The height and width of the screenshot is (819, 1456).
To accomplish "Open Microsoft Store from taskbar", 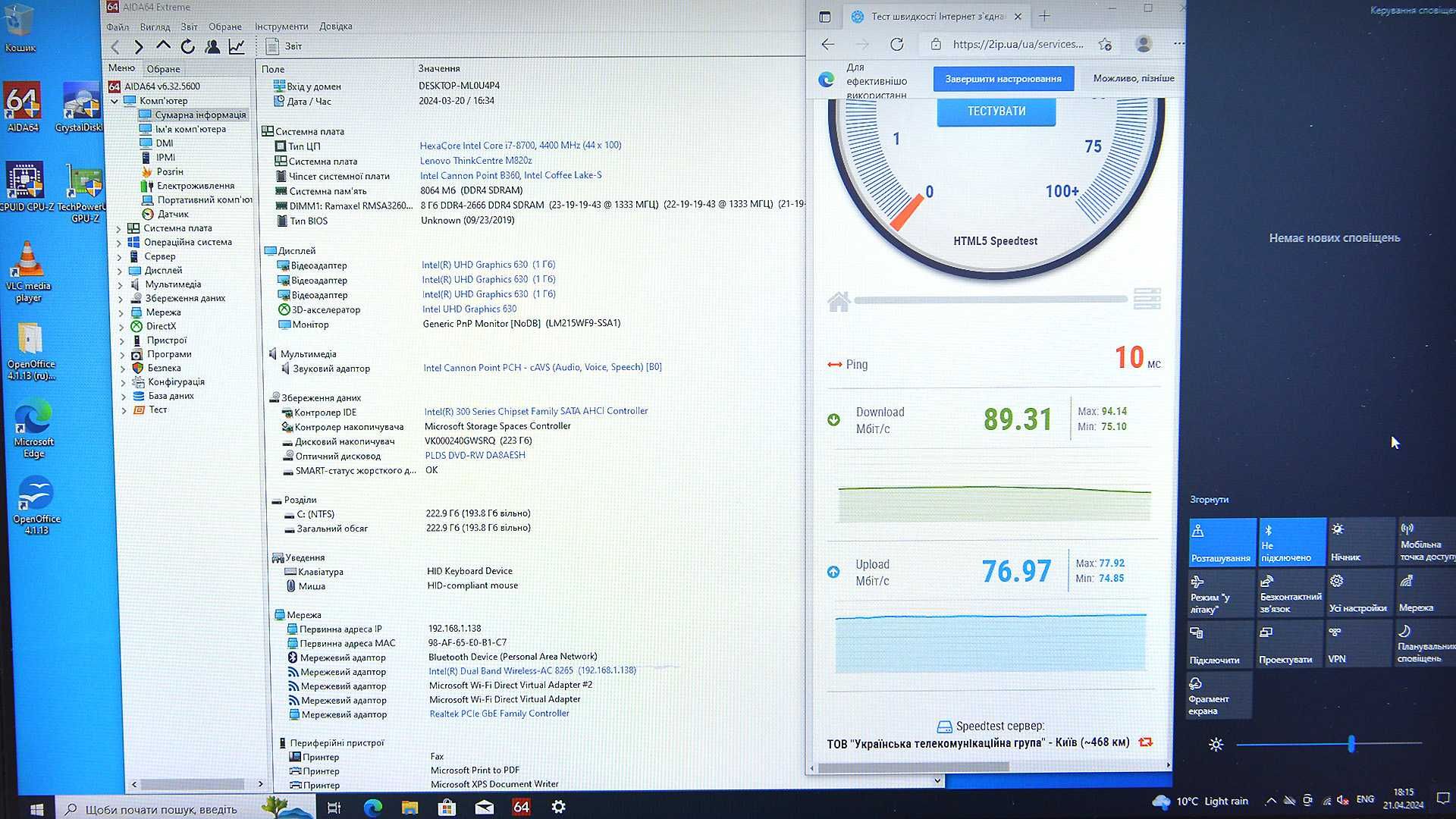I will [x=447, y=808].
